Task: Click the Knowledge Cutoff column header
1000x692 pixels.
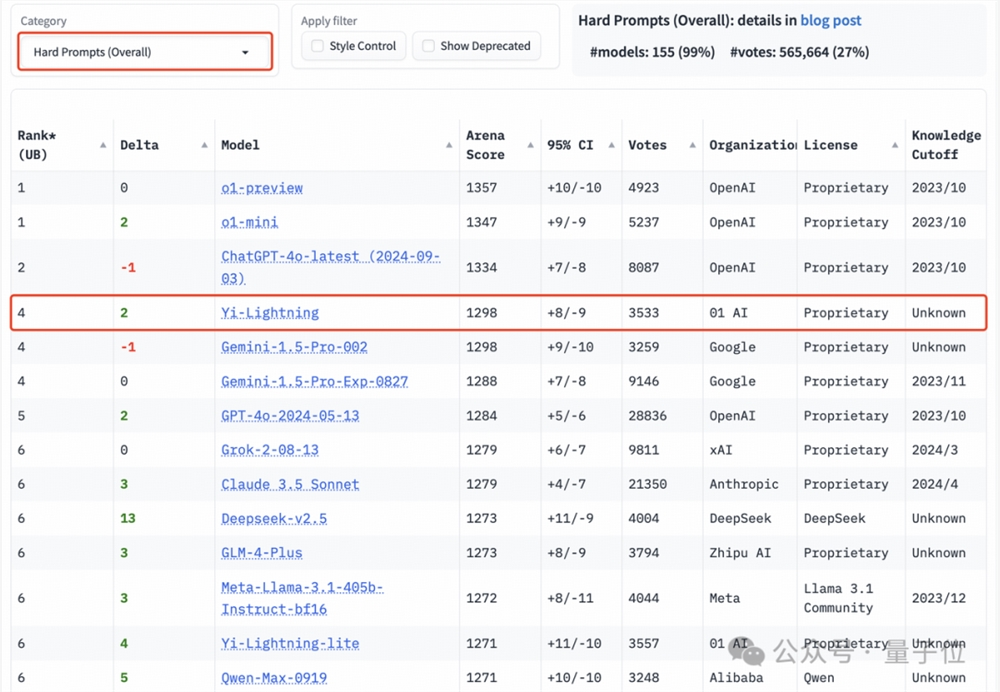Action: tap(946, 145)
